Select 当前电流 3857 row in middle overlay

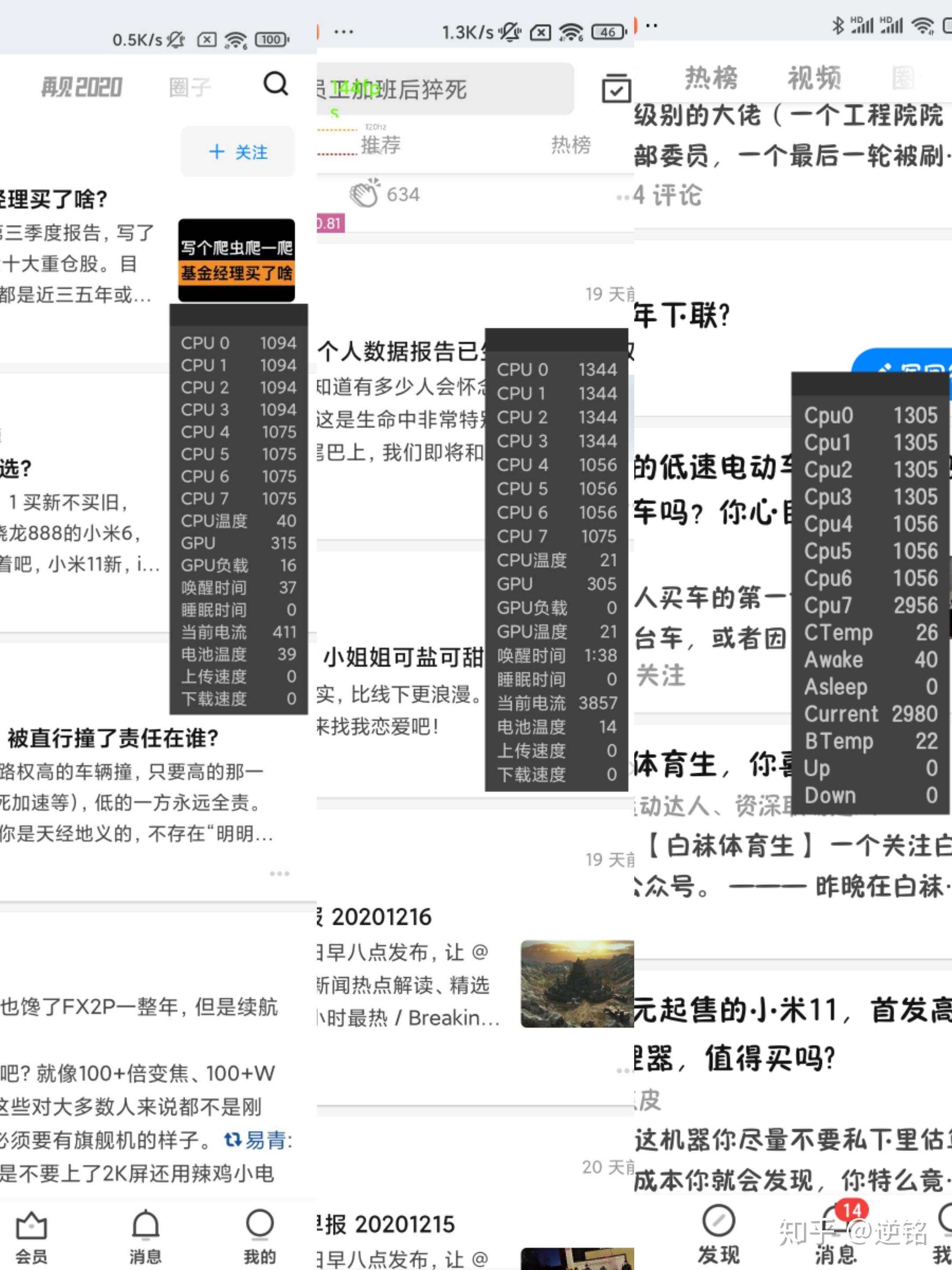click(557, 703)
